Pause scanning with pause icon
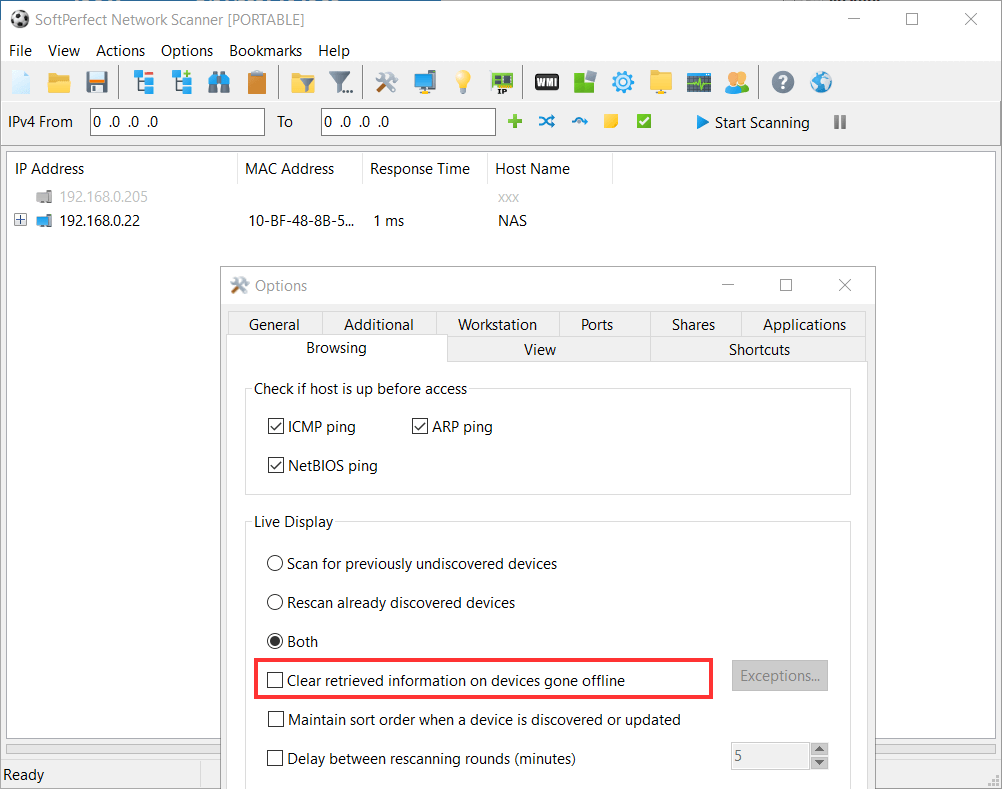 [840, 122]
